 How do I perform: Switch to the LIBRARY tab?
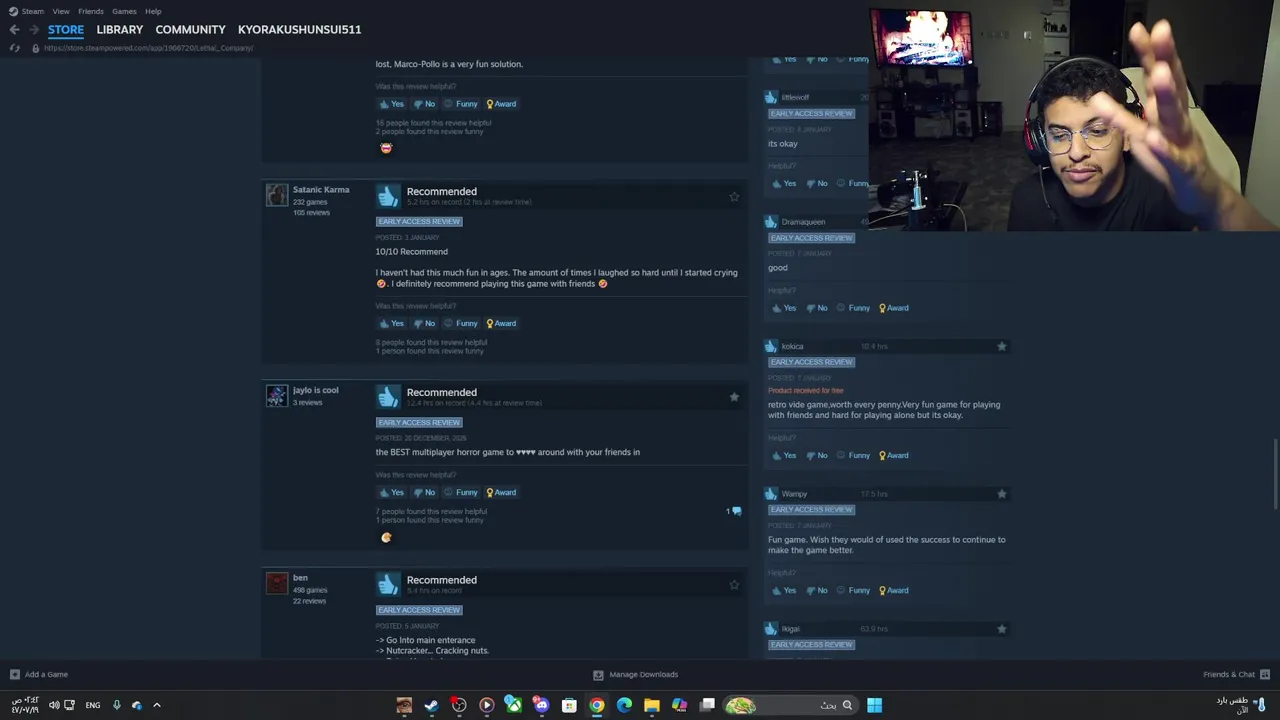[120, 29]
